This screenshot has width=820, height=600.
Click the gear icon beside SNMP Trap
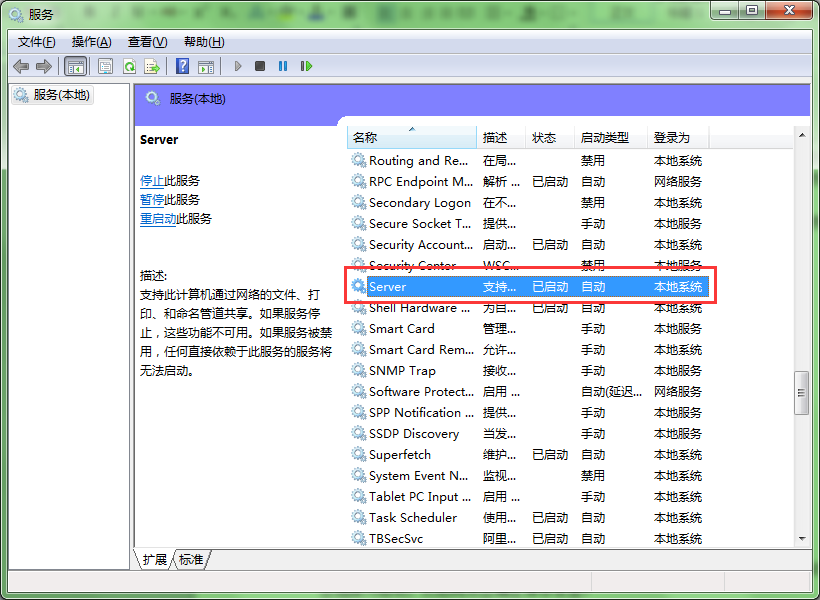358,370
